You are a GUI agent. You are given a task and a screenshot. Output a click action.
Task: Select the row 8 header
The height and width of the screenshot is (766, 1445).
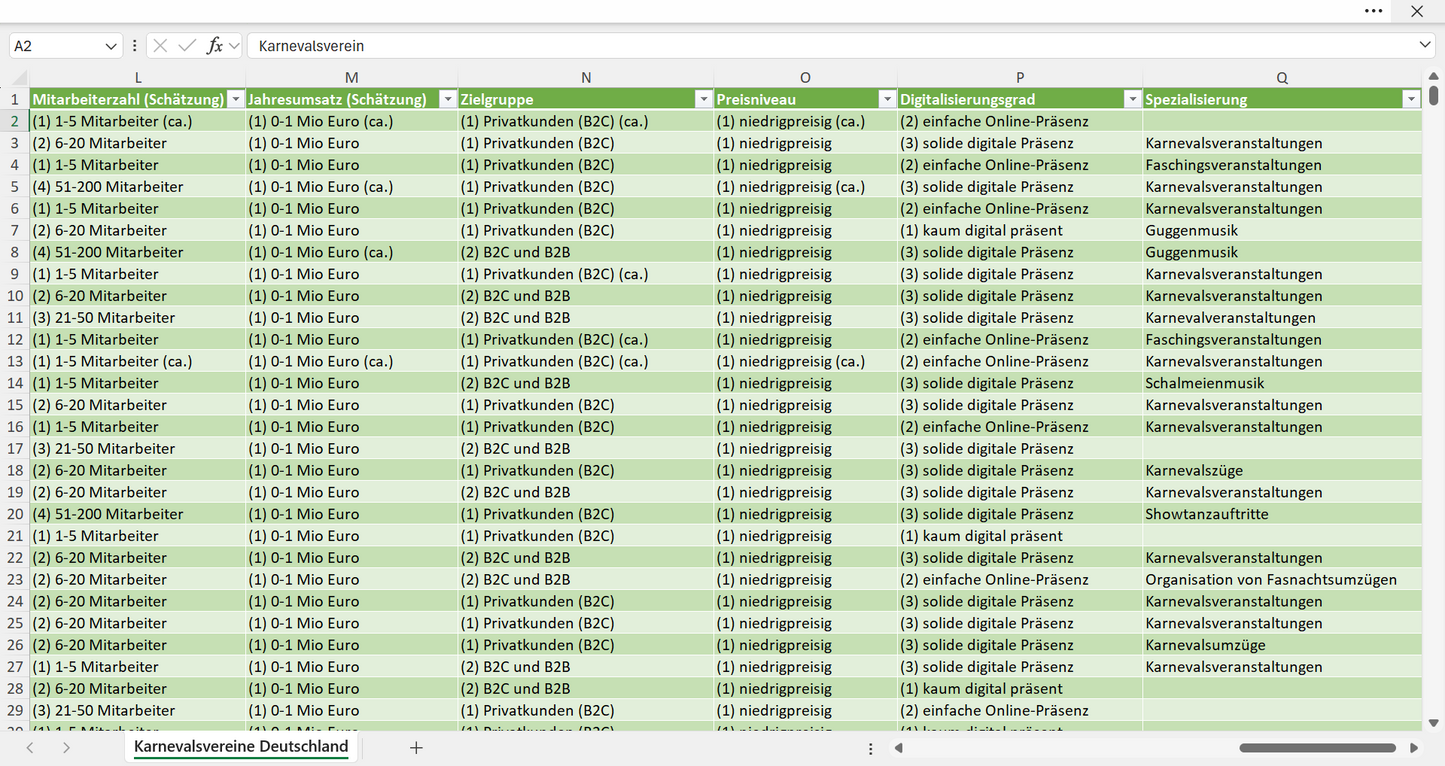click(x=15, y=252)
